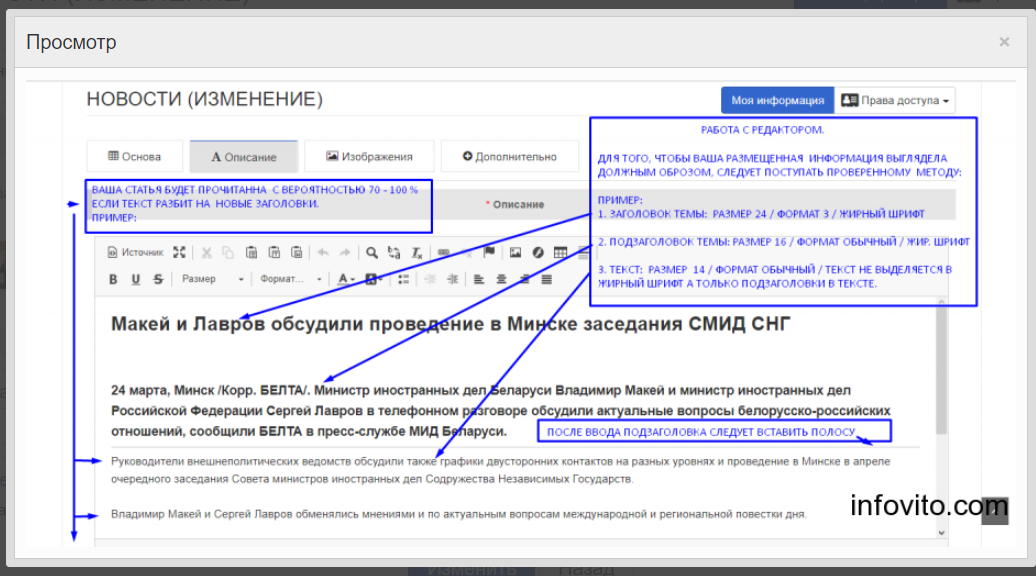The image size is (1036, 576).
Task: Switch to the Дополнительно tab
Action: [x=509, y=157]
